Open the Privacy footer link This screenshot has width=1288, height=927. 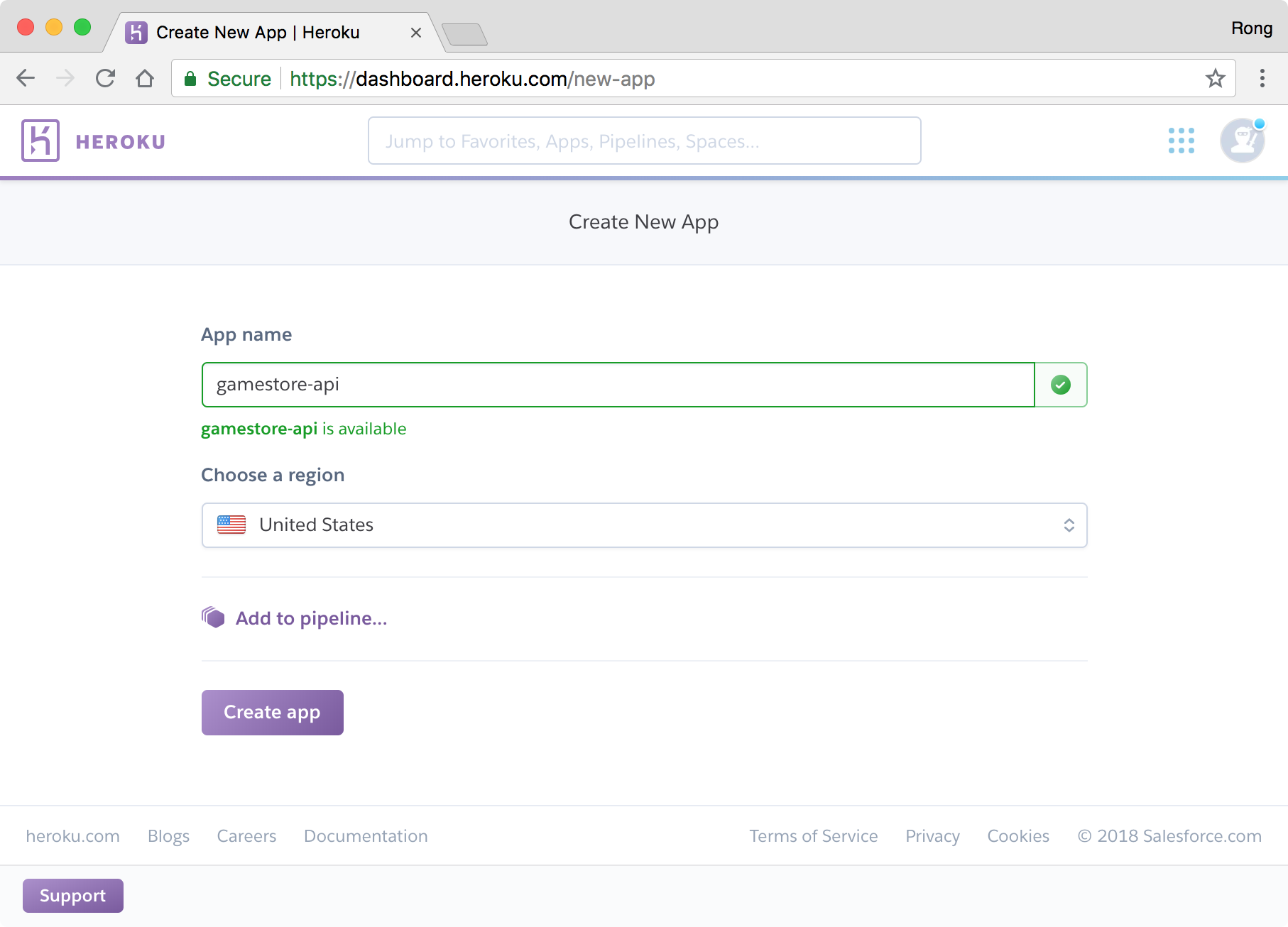[932, 836]
